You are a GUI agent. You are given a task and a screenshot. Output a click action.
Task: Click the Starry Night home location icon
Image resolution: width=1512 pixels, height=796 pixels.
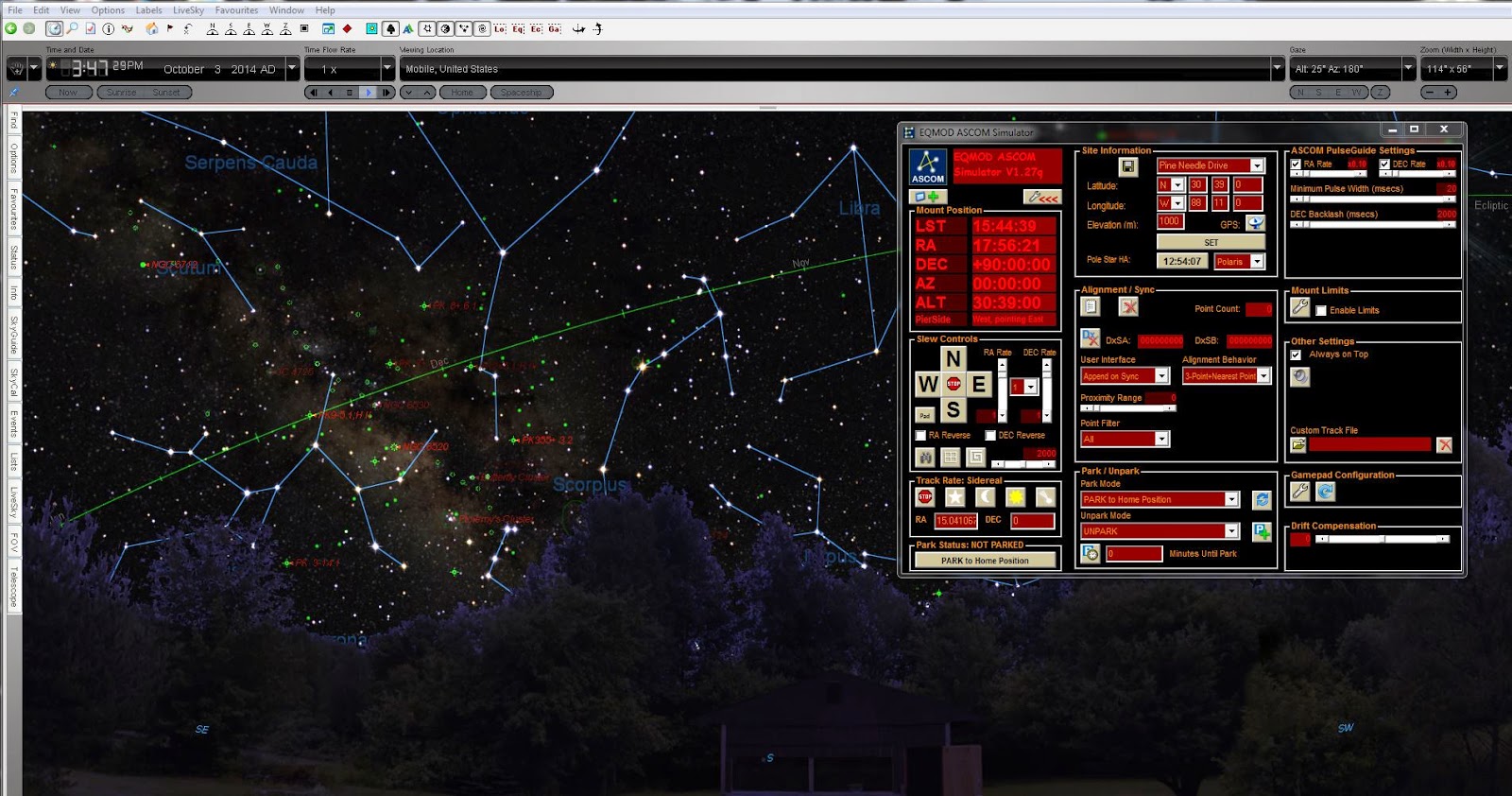click(x=152, y=28)
